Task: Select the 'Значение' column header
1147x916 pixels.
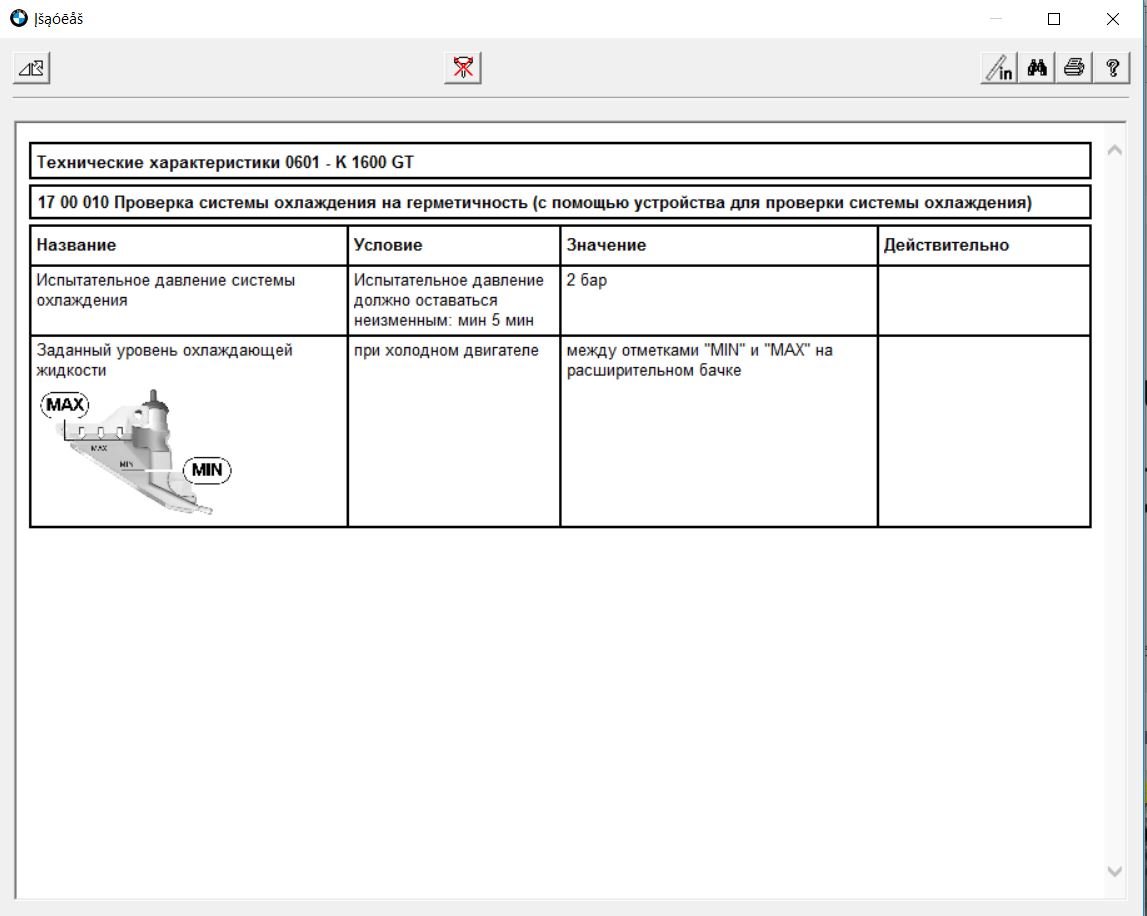Action: tap(606, 245)
